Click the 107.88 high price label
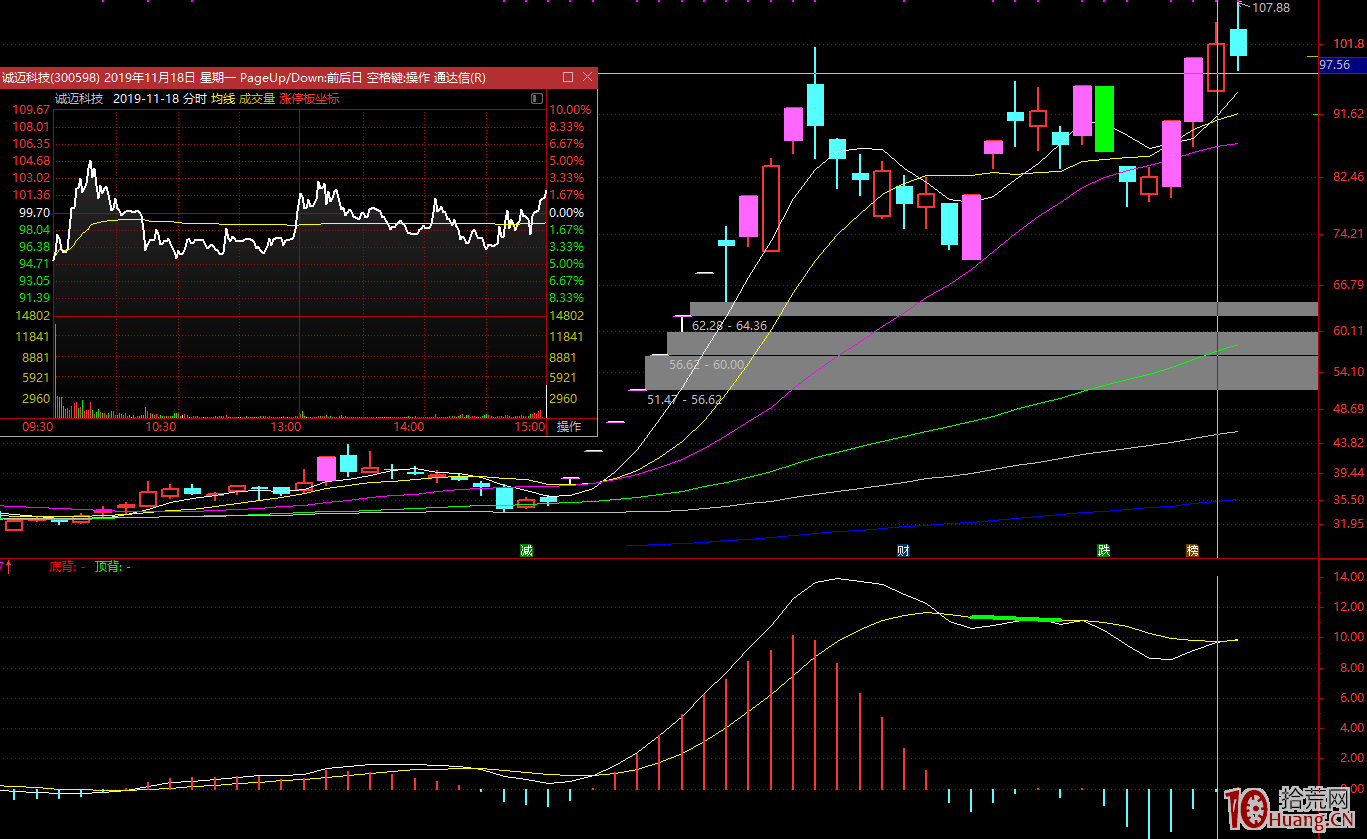This screenshot has height=839, width=1367. 1271,8
